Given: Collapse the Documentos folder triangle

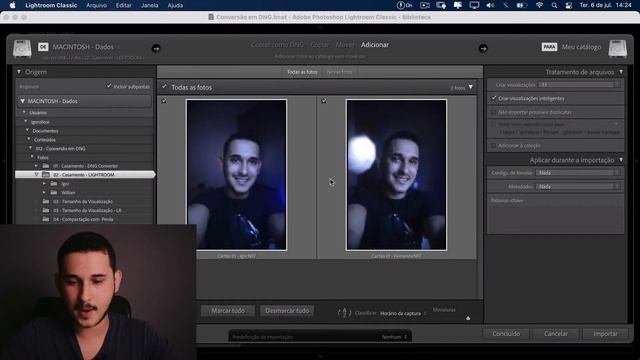Looking at the screenshot, I should point(27,131).
